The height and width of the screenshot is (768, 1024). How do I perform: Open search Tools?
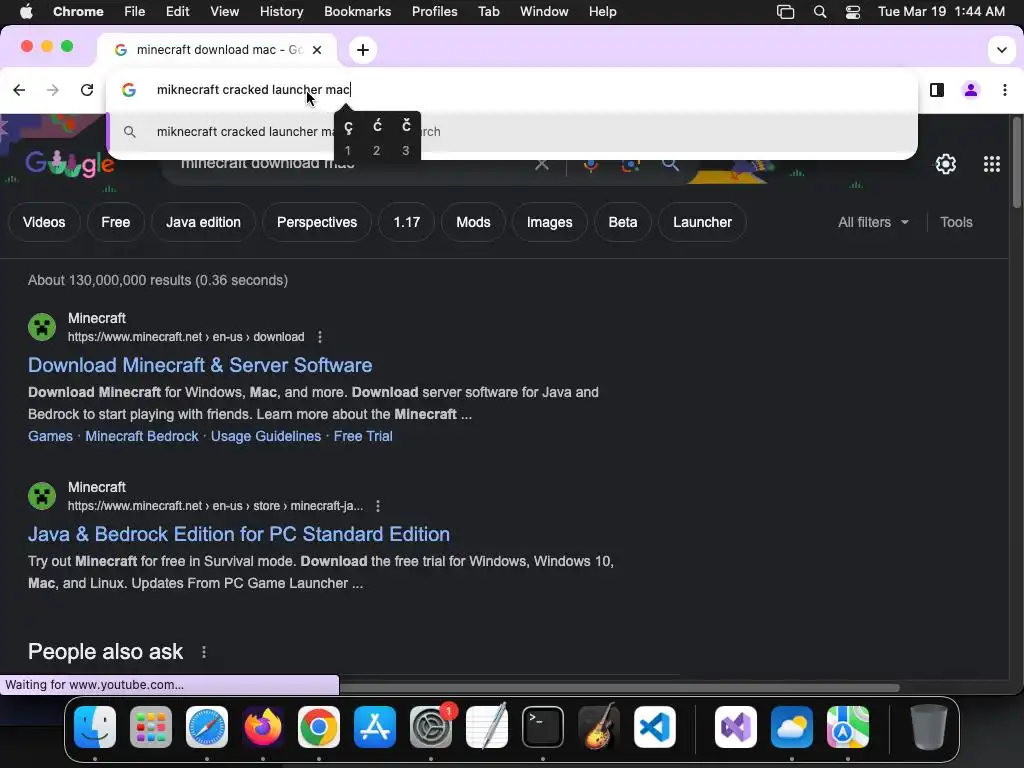pyautogui.click(x=956, y=223)
